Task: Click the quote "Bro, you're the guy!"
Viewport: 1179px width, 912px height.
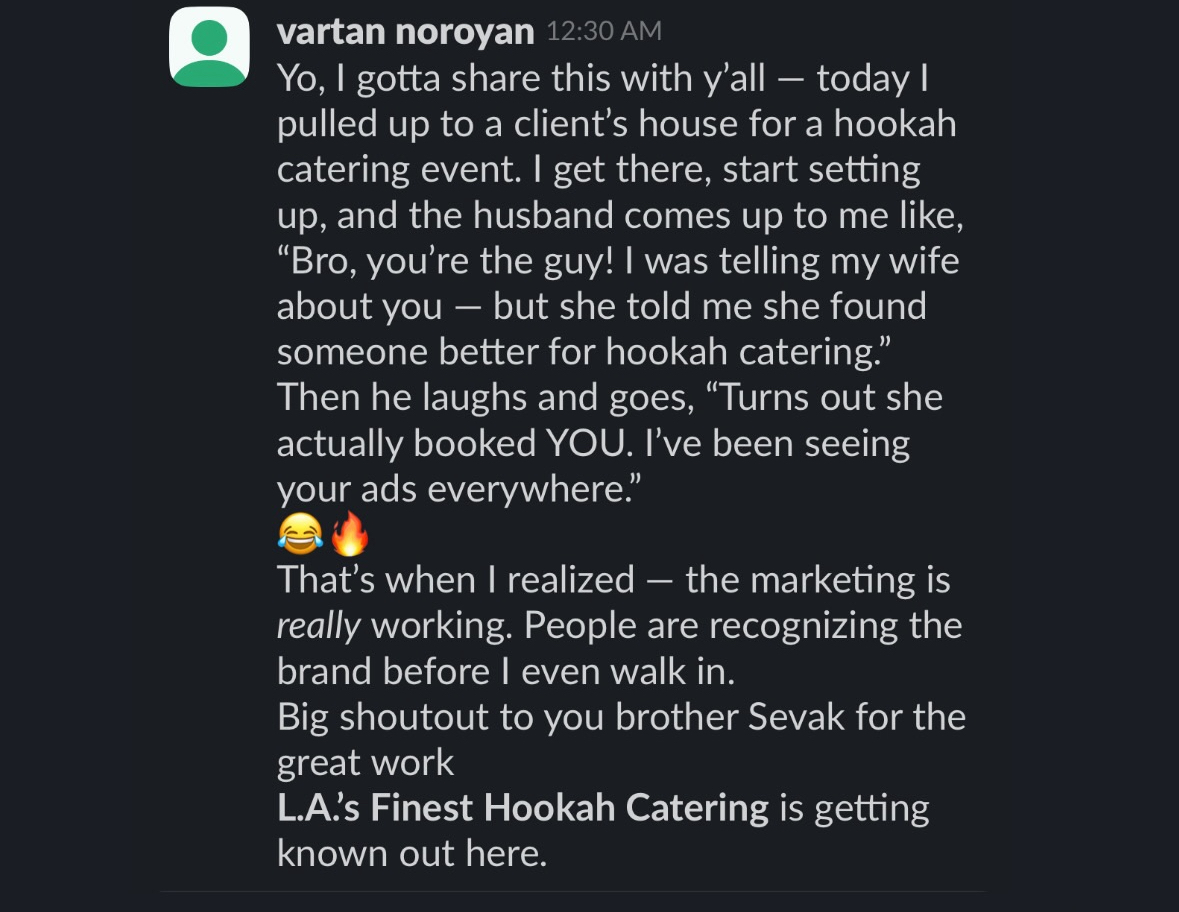Action: (445, 262)
